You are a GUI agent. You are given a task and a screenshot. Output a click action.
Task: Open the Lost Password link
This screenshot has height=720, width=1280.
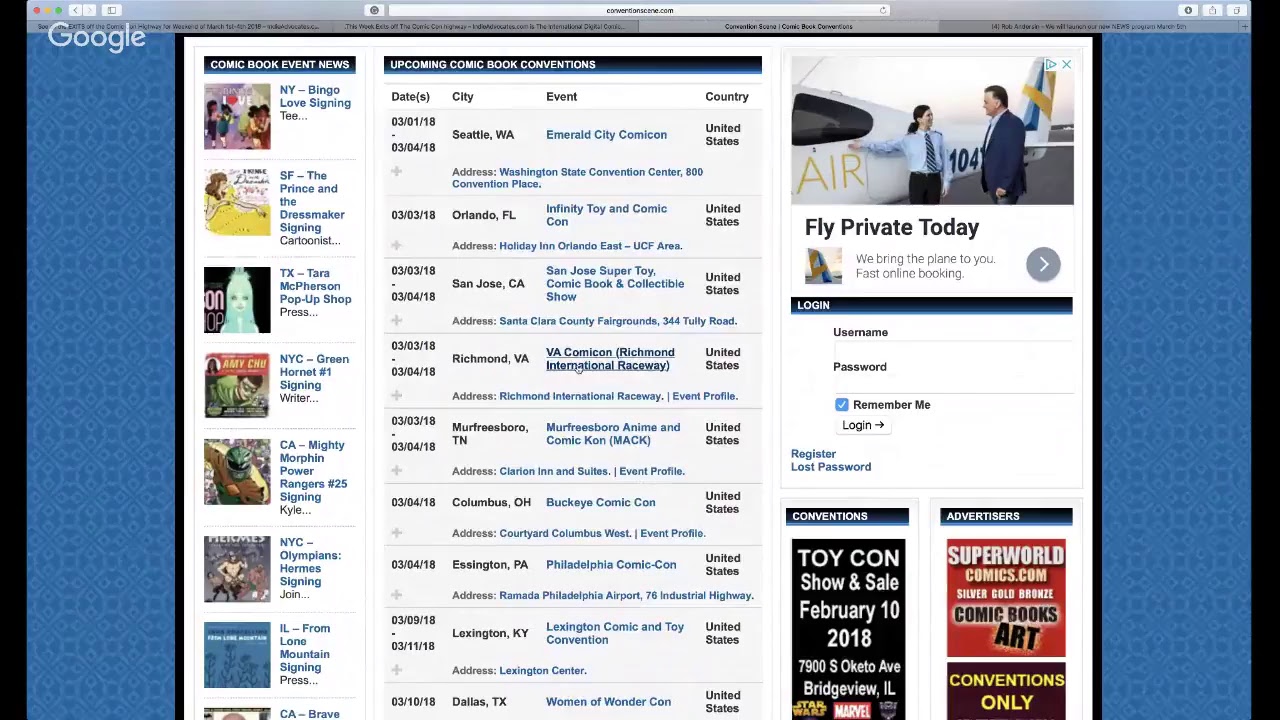pyautogui.click(x=831, y=467)
